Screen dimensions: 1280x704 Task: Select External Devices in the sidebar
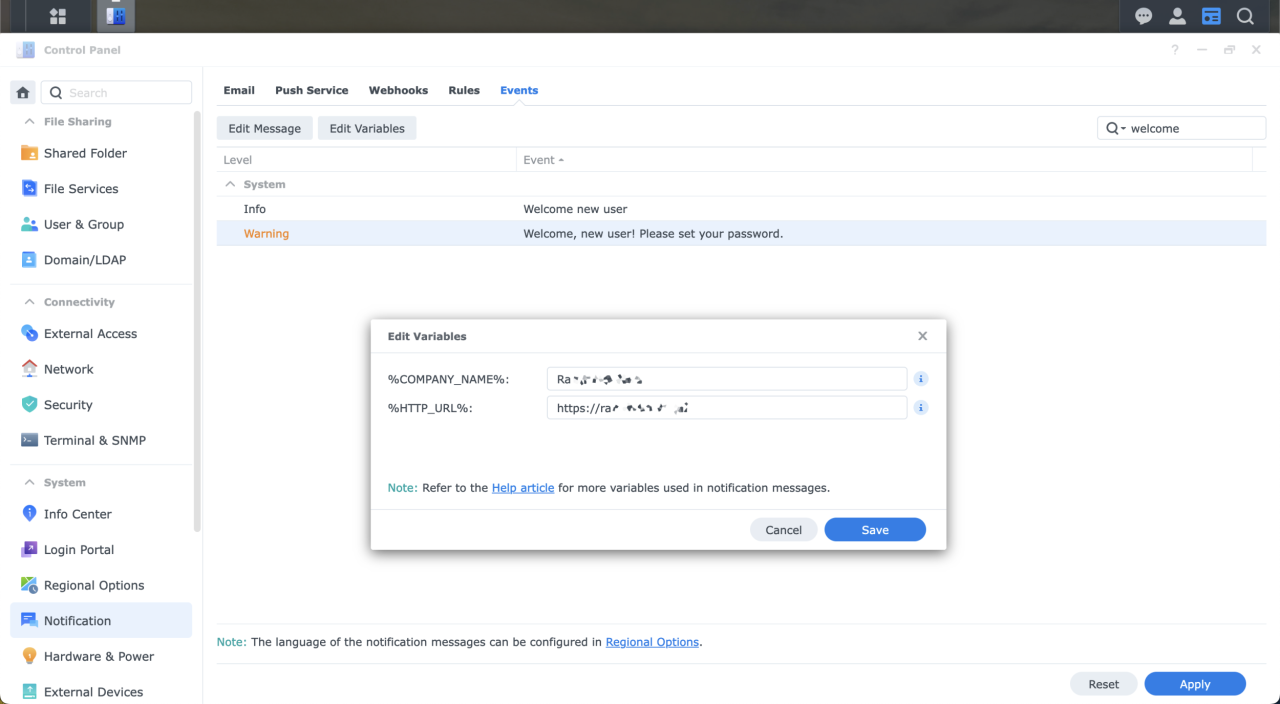(93, 691)
